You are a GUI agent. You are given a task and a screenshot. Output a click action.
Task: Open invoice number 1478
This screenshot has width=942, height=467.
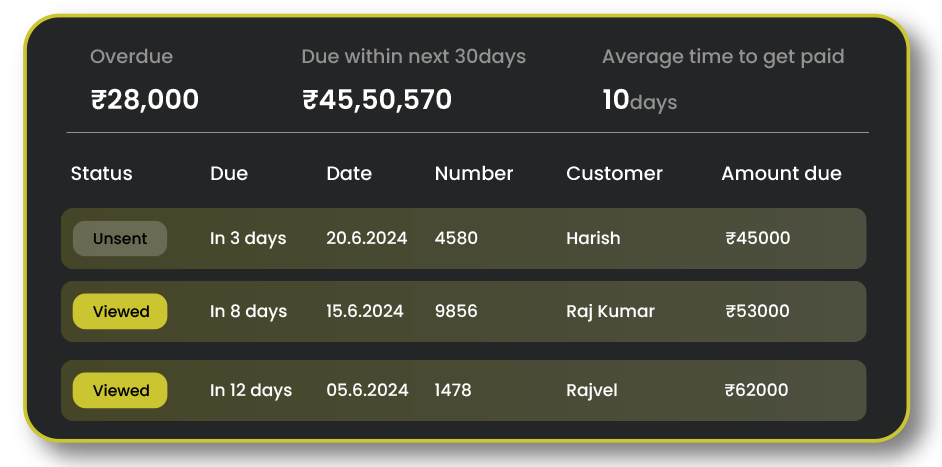click(x=453, y=391)
